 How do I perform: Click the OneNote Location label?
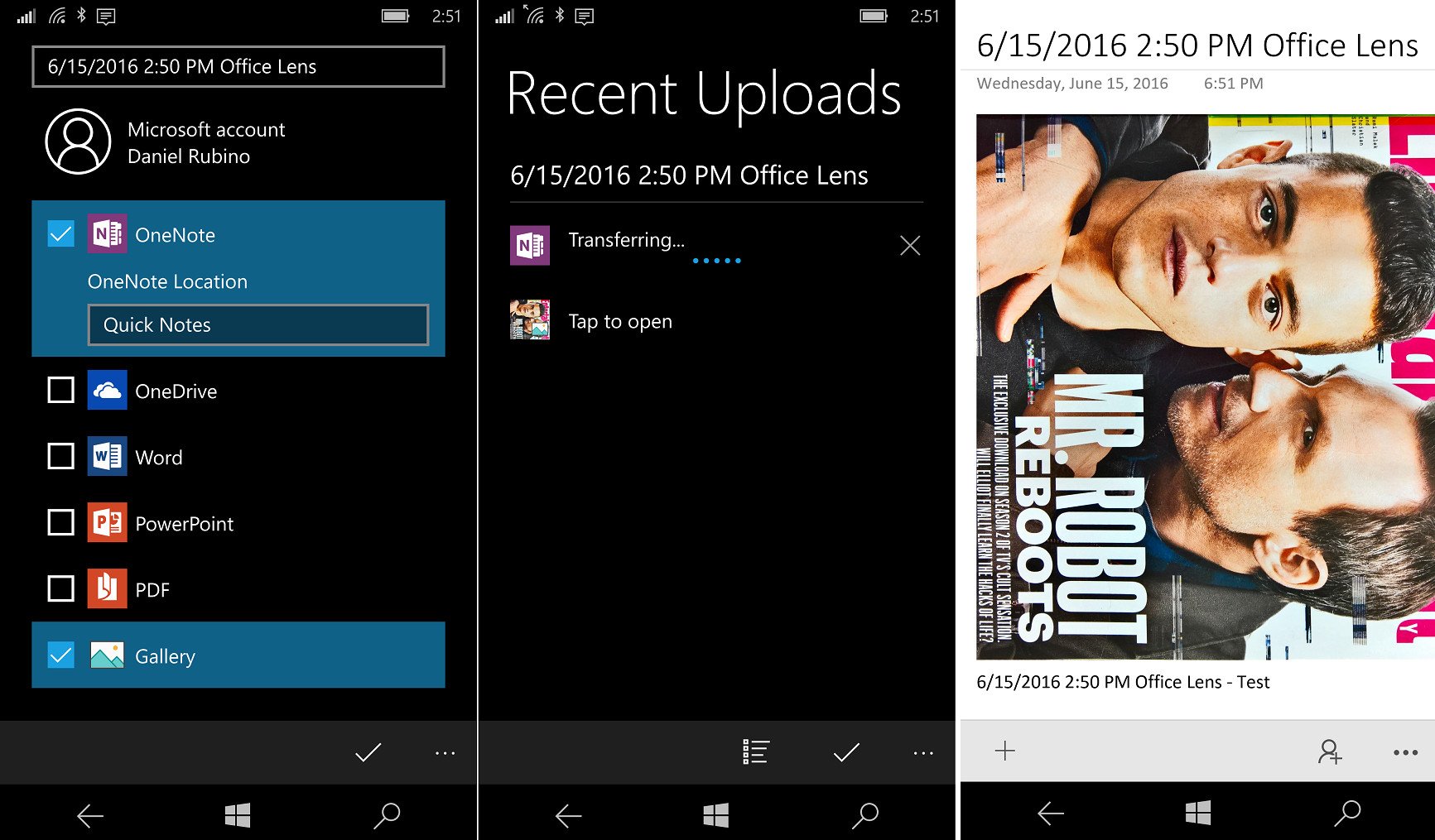(x=167, y=281)
